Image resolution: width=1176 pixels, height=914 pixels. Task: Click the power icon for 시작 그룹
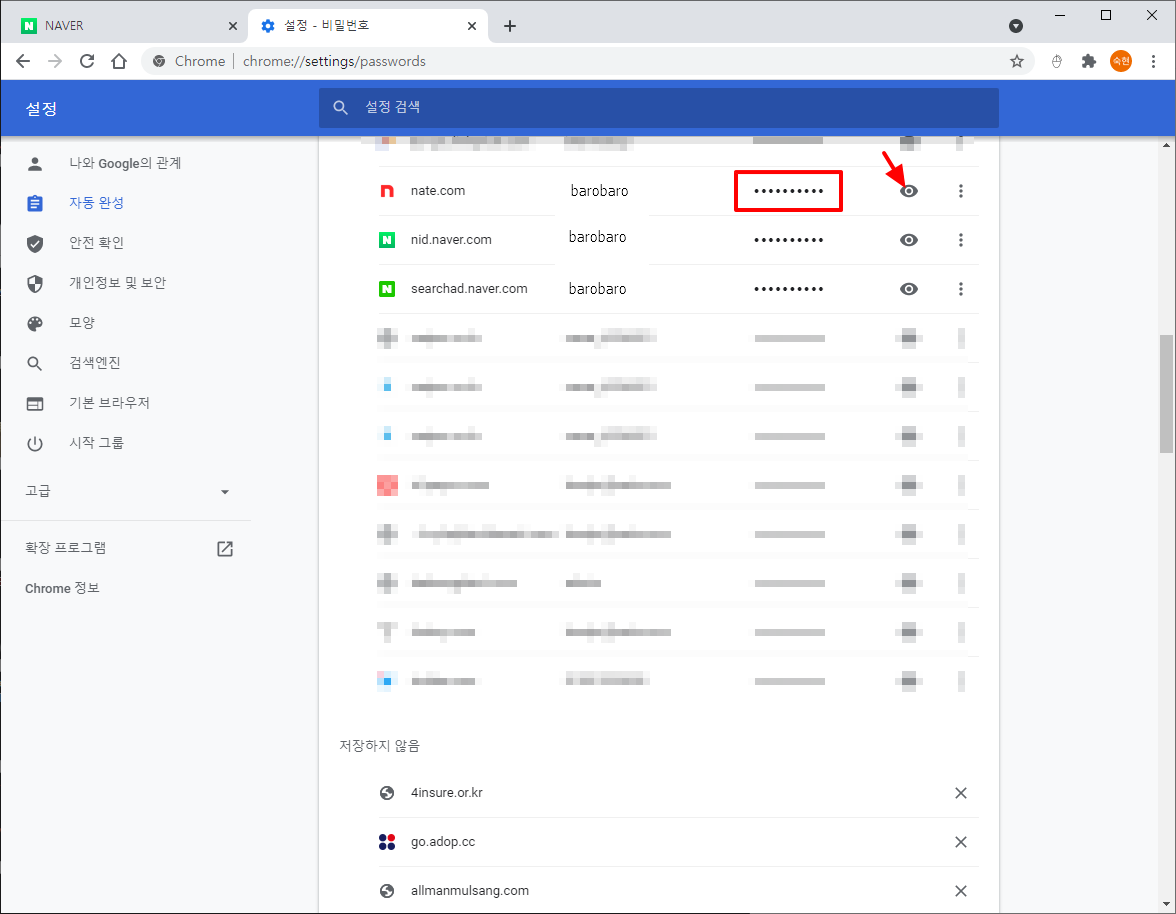click(34, 444)
